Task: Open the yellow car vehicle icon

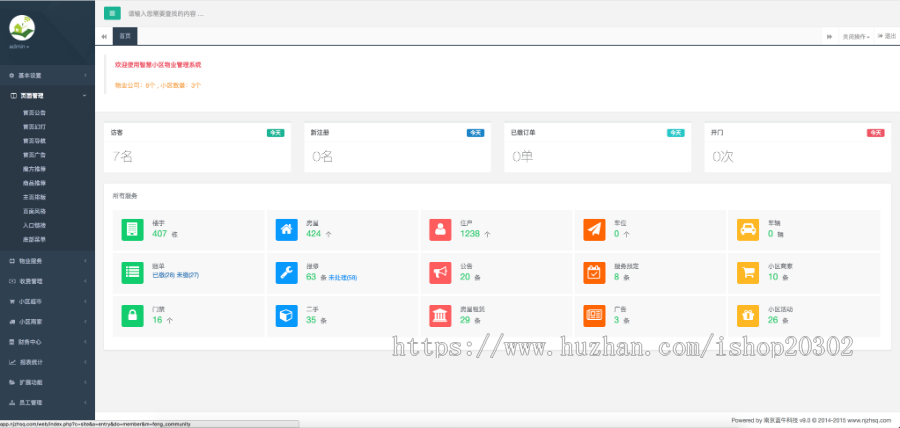Action: tap(748, 229)
